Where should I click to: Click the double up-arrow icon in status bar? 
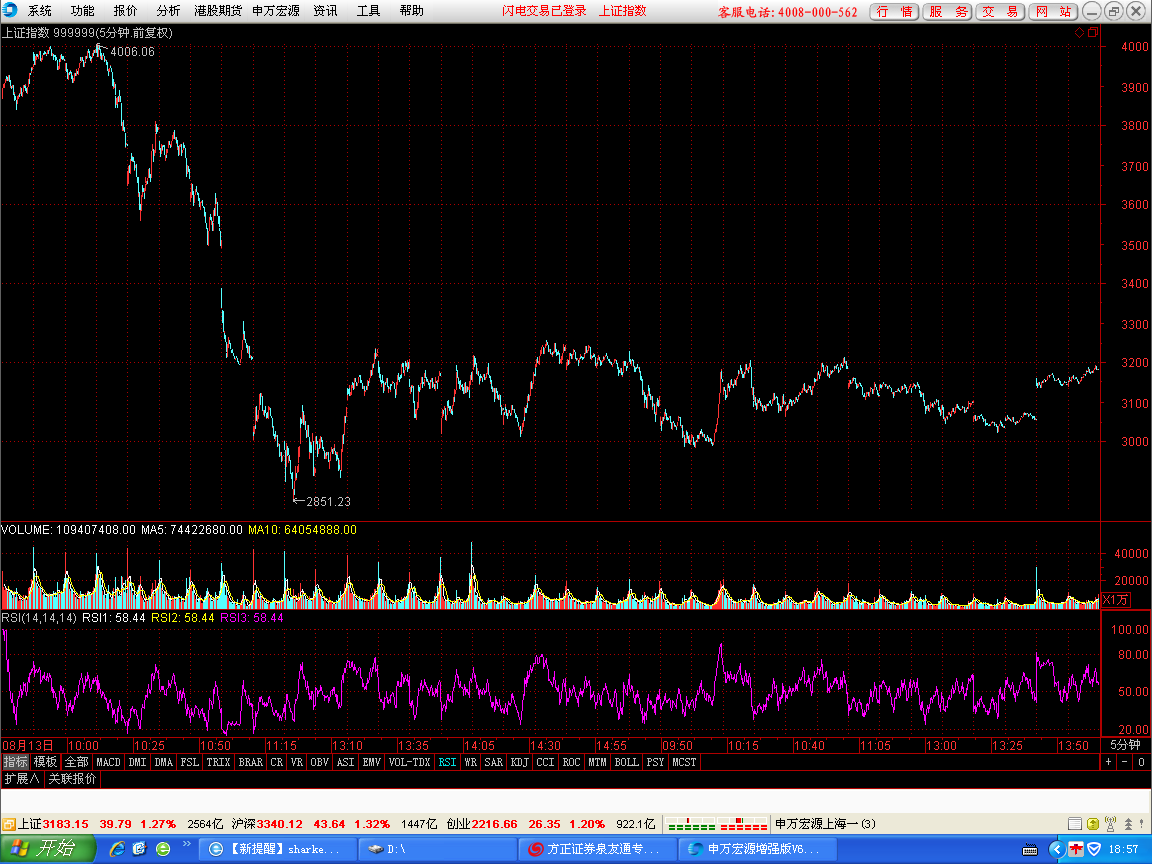click(1128, 824)
